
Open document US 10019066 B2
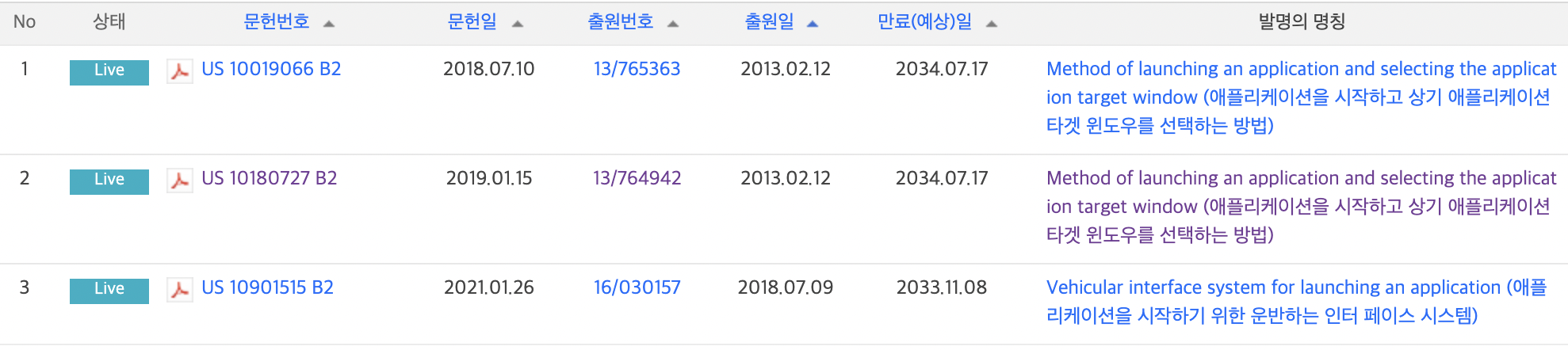[271, 69]
